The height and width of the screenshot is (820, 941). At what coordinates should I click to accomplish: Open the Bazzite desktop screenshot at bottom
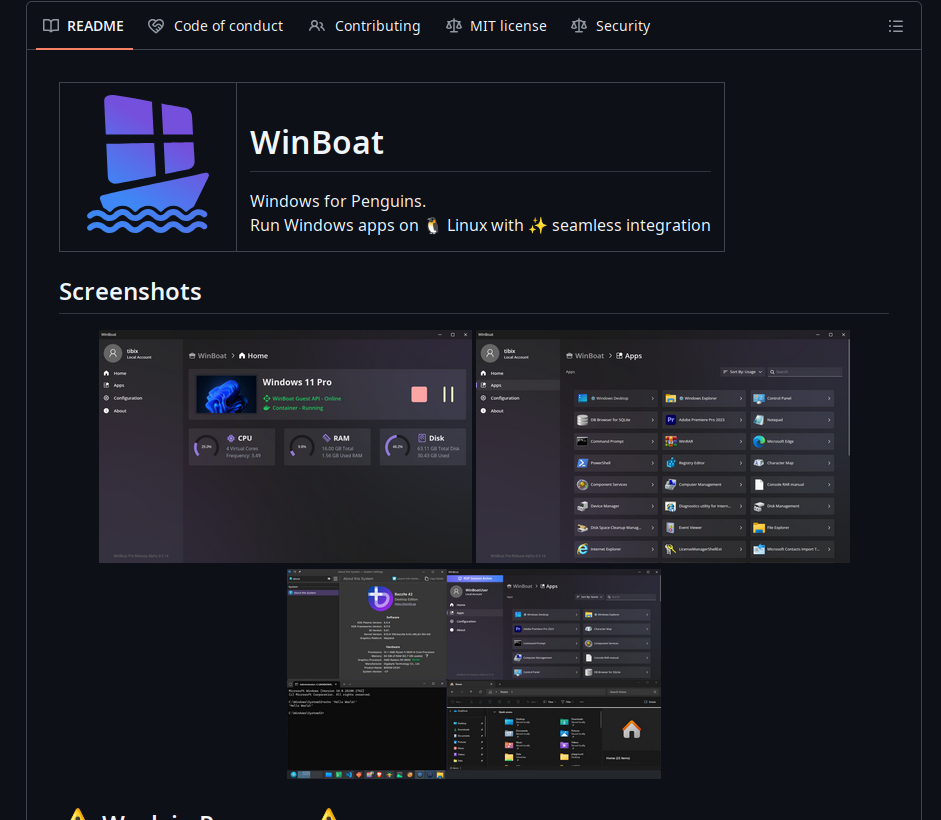pos(474,674)
